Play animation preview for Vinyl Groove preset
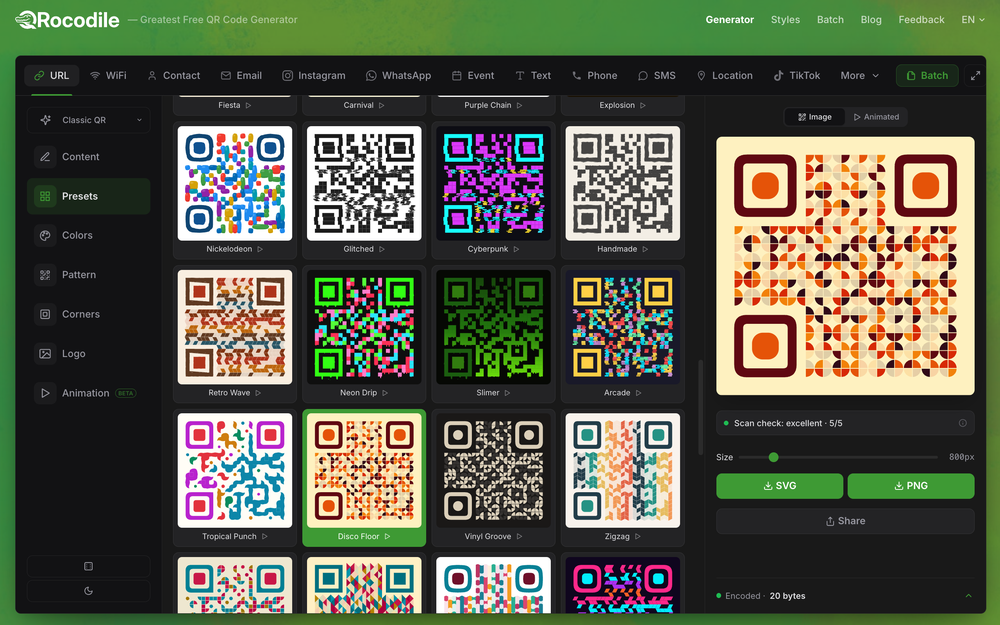This screenshot has width=1000, height=625. 519,536
